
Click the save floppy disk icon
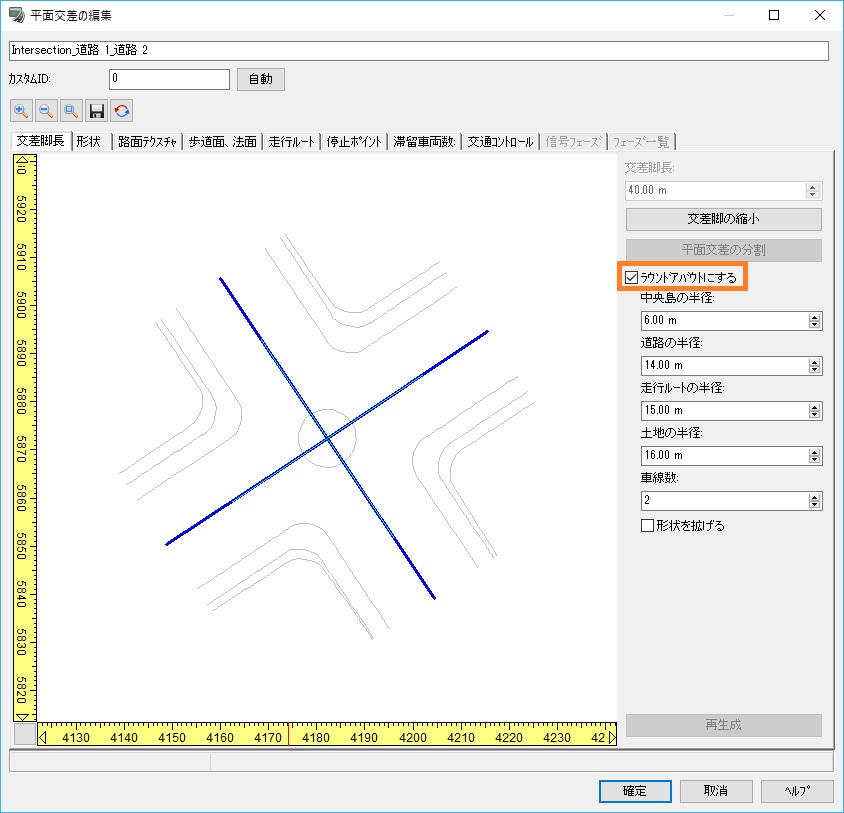click(x=97, y=111)
